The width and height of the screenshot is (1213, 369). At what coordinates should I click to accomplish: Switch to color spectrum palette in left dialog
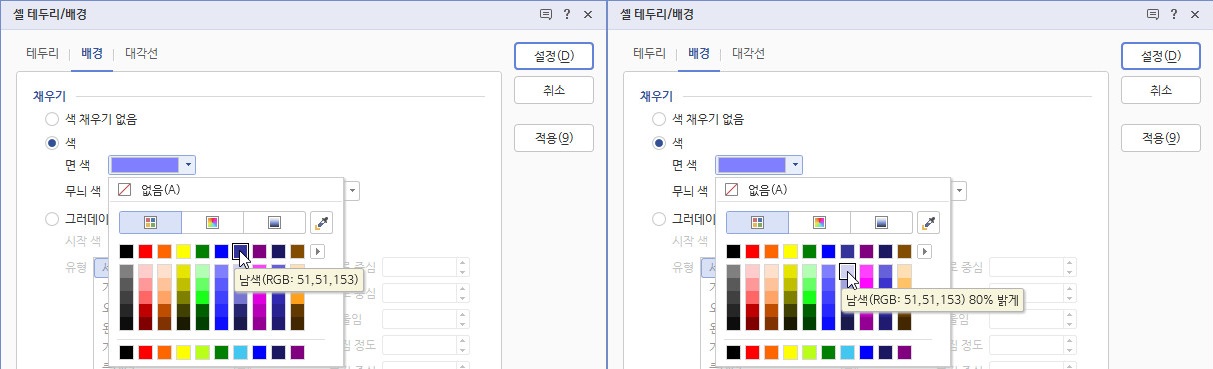[x=212, y=222]
